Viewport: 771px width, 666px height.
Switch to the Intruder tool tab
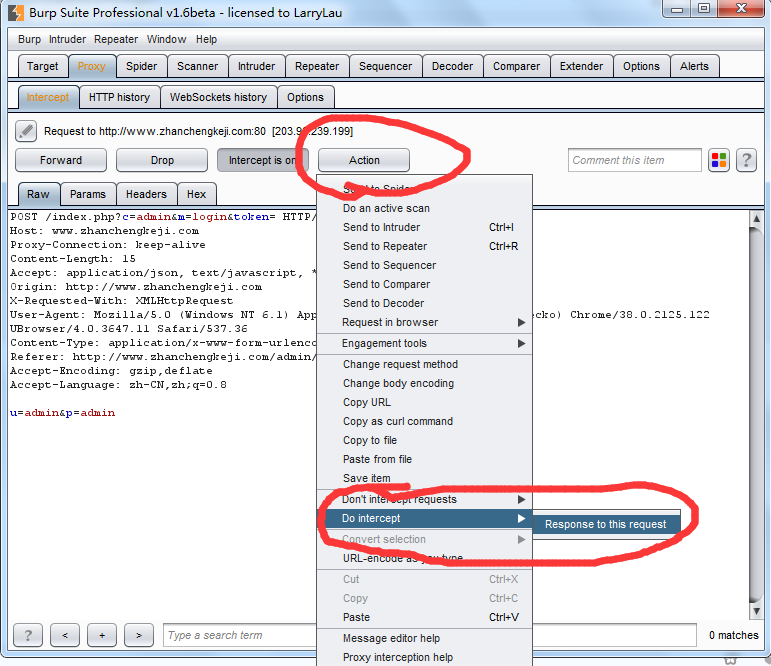coord(256,66)
